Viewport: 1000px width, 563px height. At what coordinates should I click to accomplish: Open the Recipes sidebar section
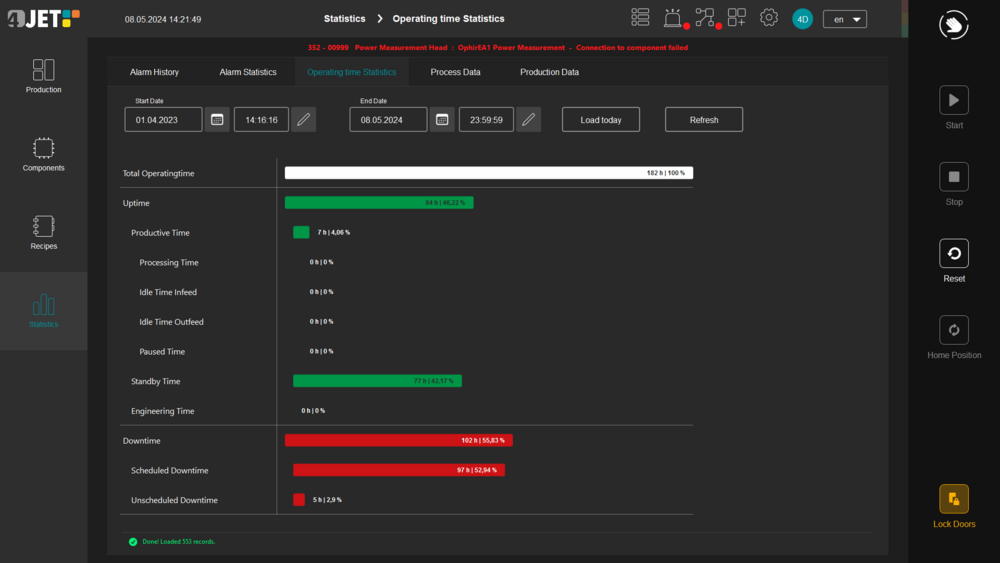point(43,232)
